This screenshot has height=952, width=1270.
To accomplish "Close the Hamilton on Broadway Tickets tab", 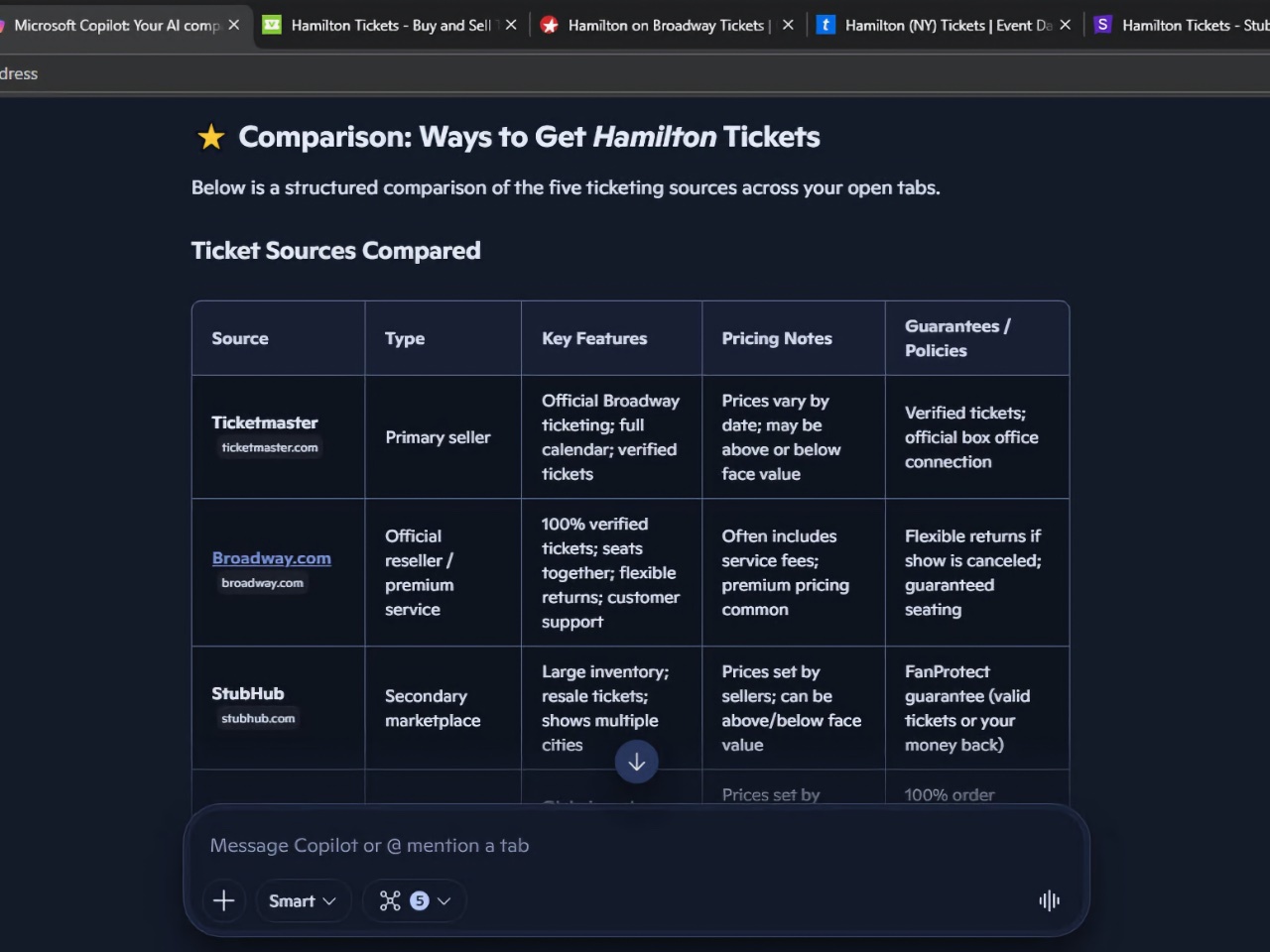I will [788, 25].
